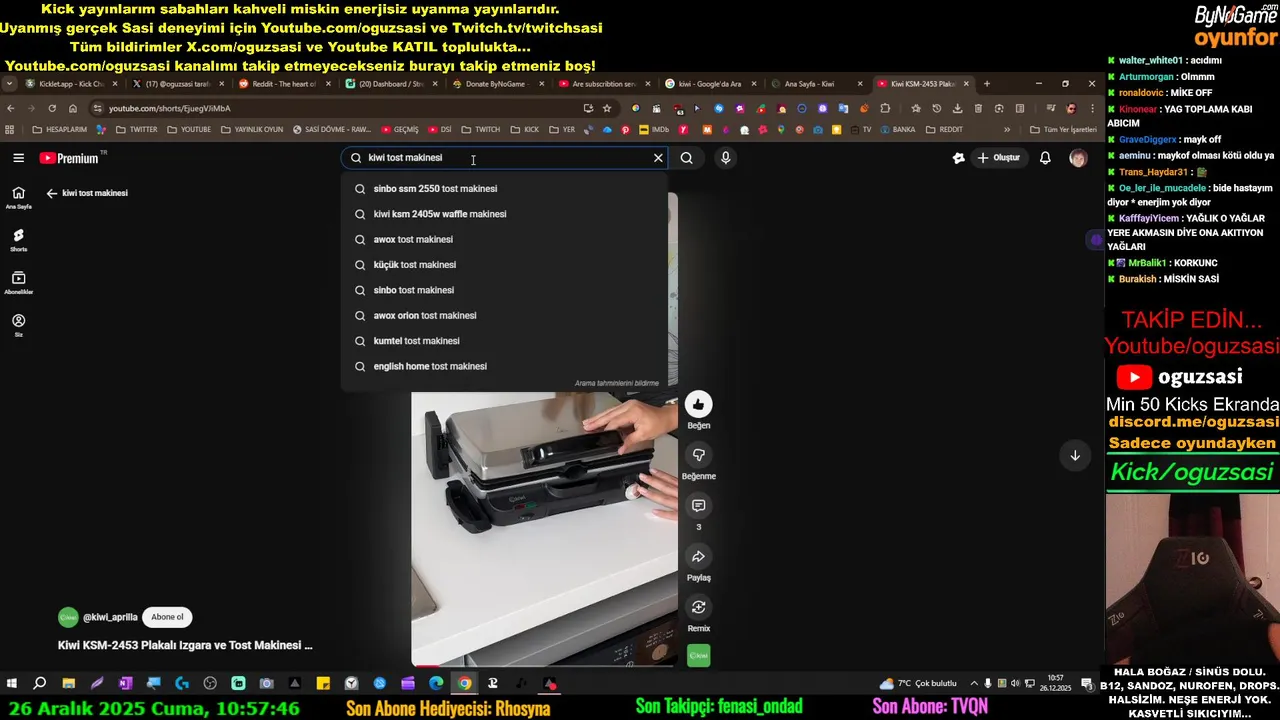1280x720 pixels.
Task: Open the short's comments
Action: coord(698,506)
